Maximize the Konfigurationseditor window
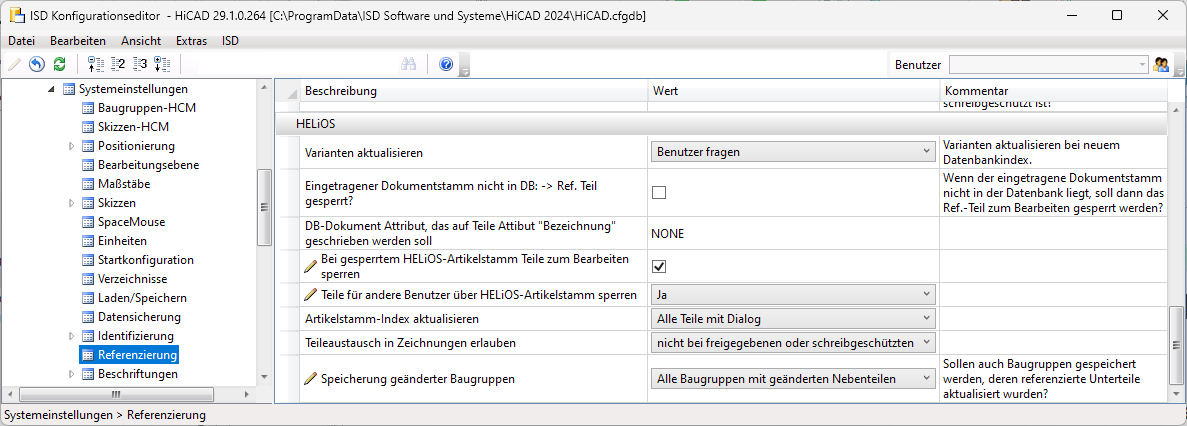Screen dimensions: 1187x426 (x=1116, y=15)
